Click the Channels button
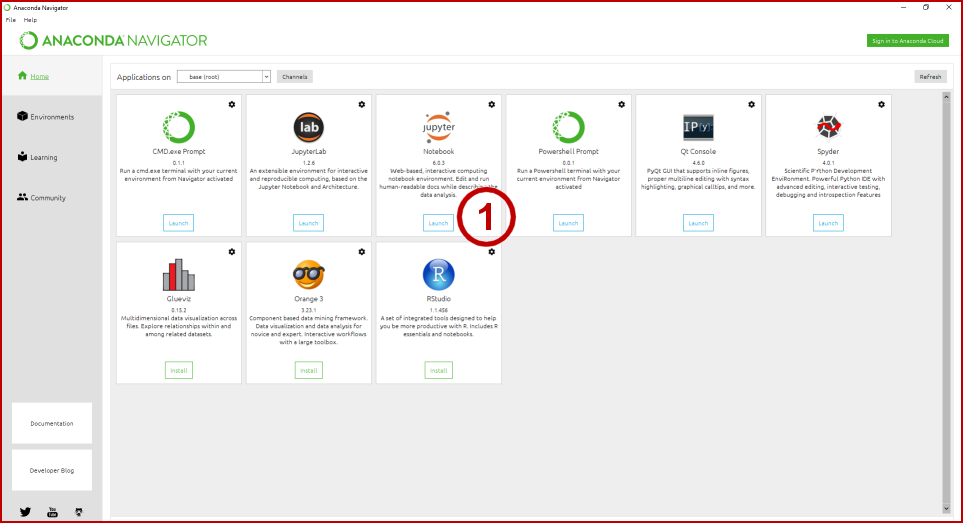This screenshot has width=963, height=523. click(295, 77)
